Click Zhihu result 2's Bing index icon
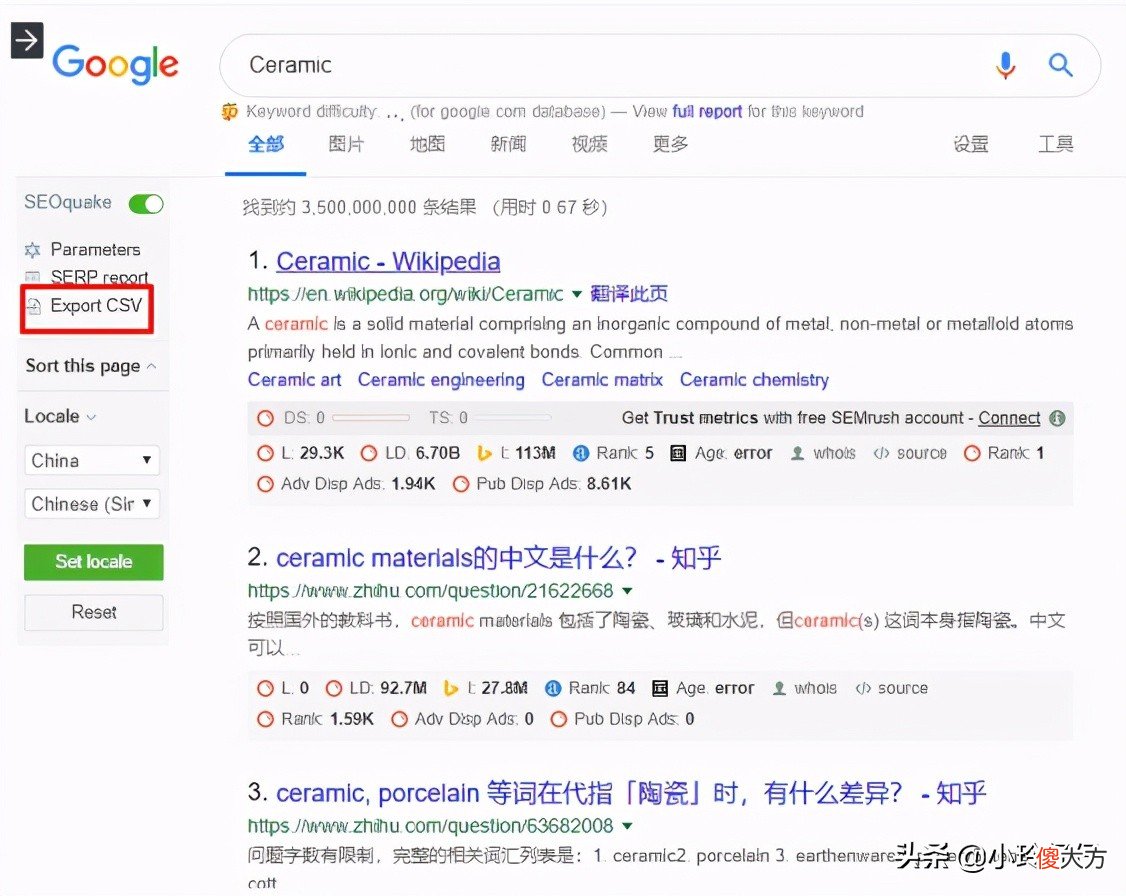 pyautogui.click(x=451, y=689)
